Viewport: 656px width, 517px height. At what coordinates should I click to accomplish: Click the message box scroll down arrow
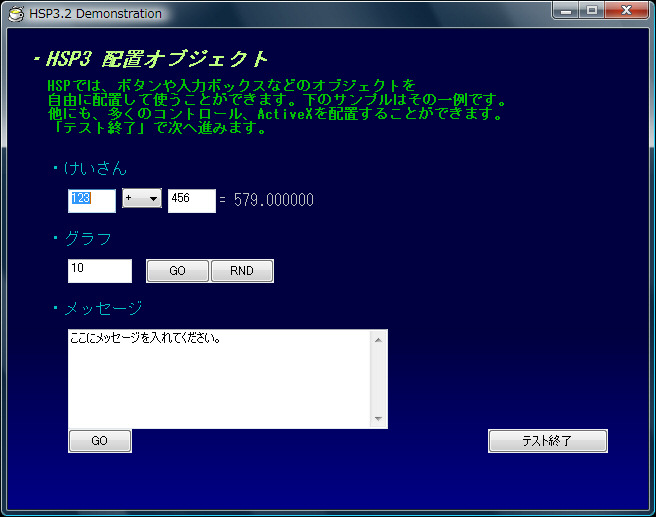(x=379, y=419)
